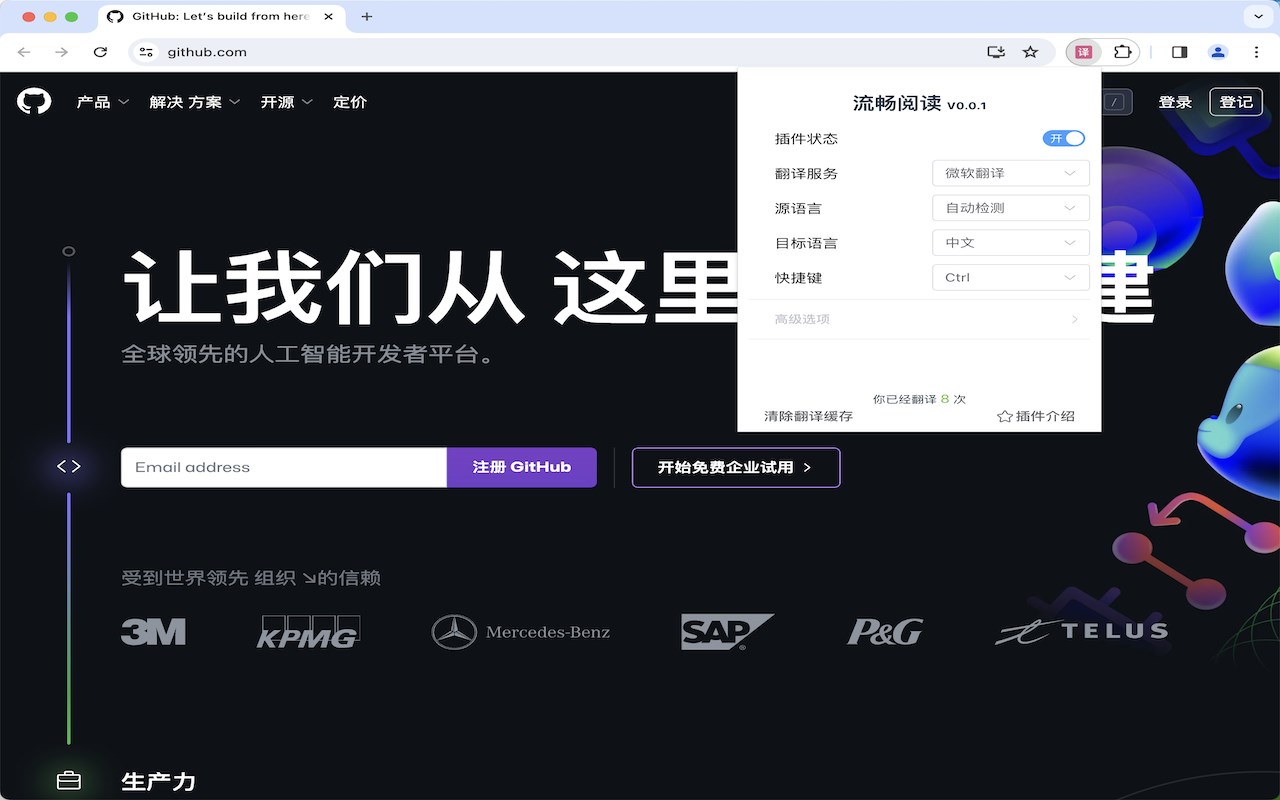
Task: Click the 受到世界领先组织的信赖 text
Action: pyautogui.click(x=251, y=578)
